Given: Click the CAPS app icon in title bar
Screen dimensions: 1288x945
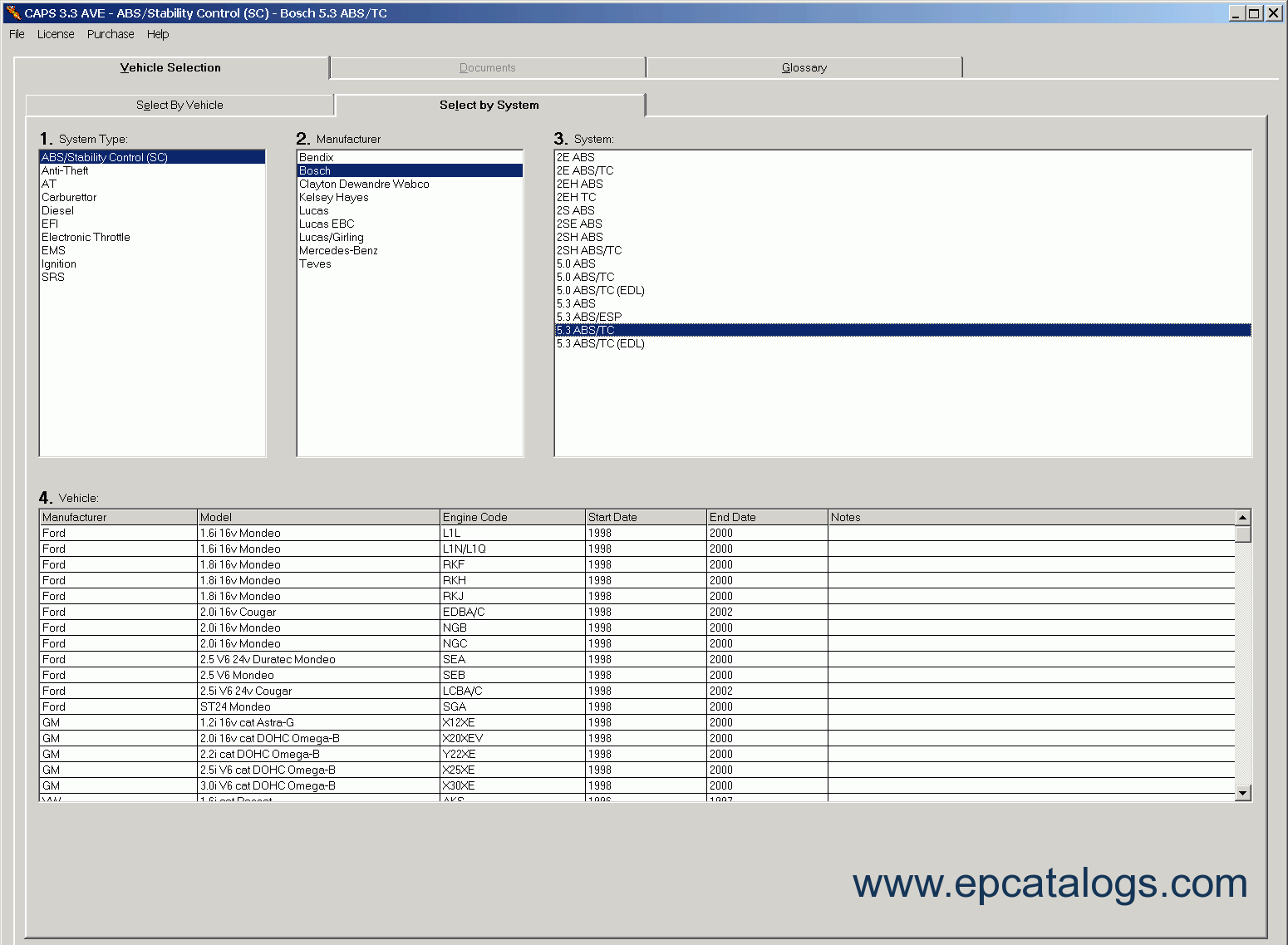Looking at the screenshot, I should (12, 12).
